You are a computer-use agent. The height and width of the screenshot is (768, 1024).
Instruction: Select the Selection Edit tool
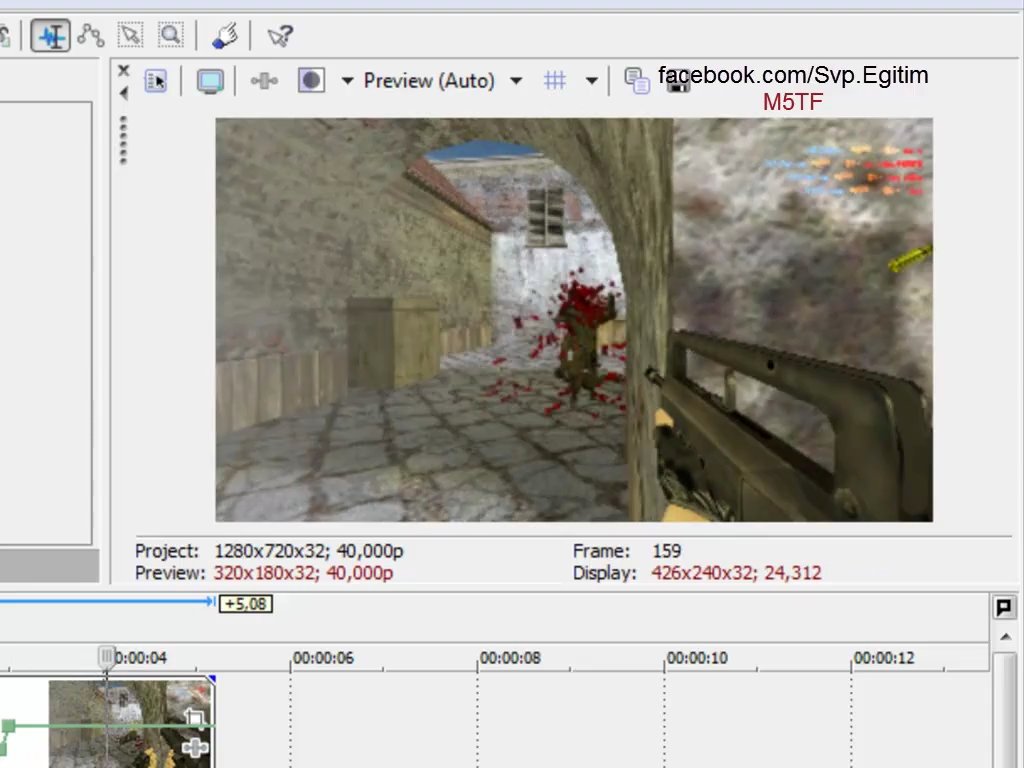point(130,35)
